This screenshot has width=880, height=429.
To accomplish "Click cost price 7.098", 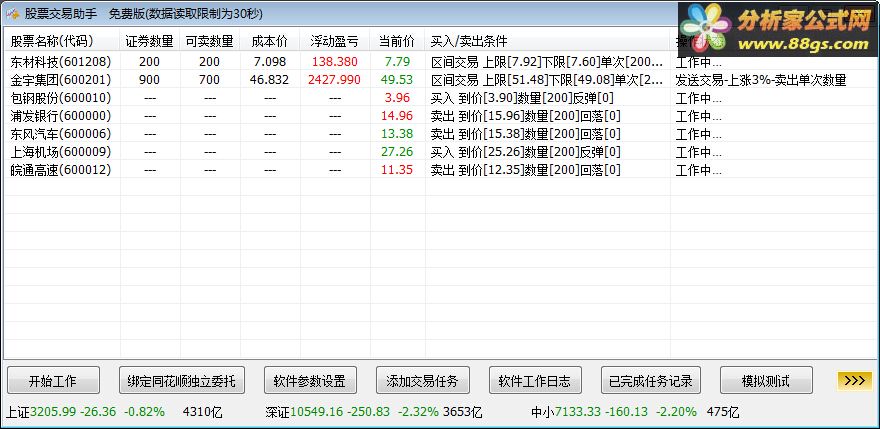I will point(270,62).
